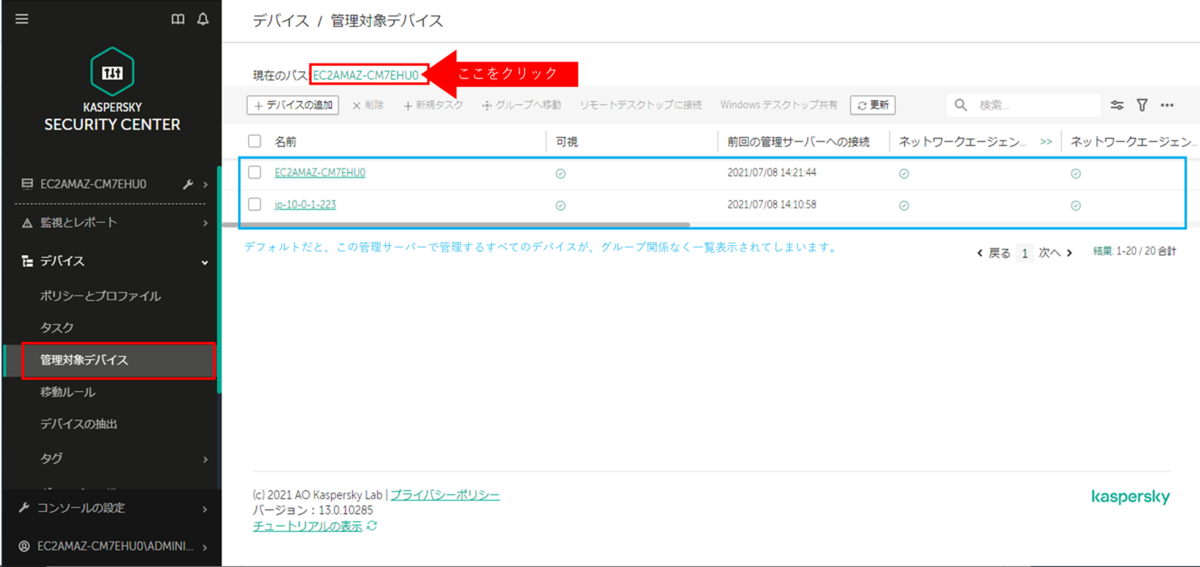The image size is (1200, 567).
Task: Click the refresh icon beside チュートリアルの表示
Action: [372, 526]
